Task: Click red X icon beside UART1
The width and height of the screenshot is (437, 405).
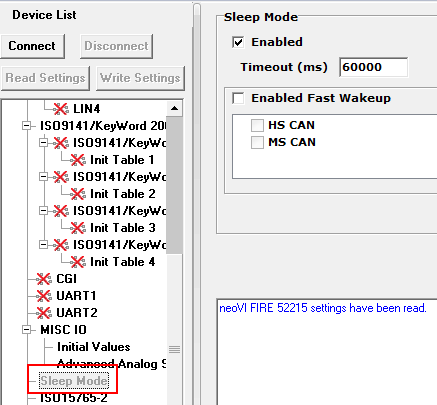Action: (x=44, y=296)
